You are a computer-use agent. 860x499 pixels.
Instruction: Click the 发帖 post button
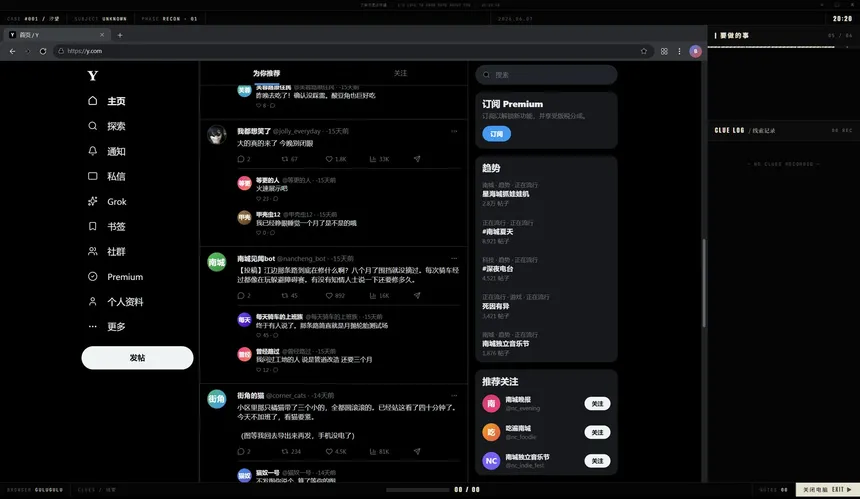137,358
